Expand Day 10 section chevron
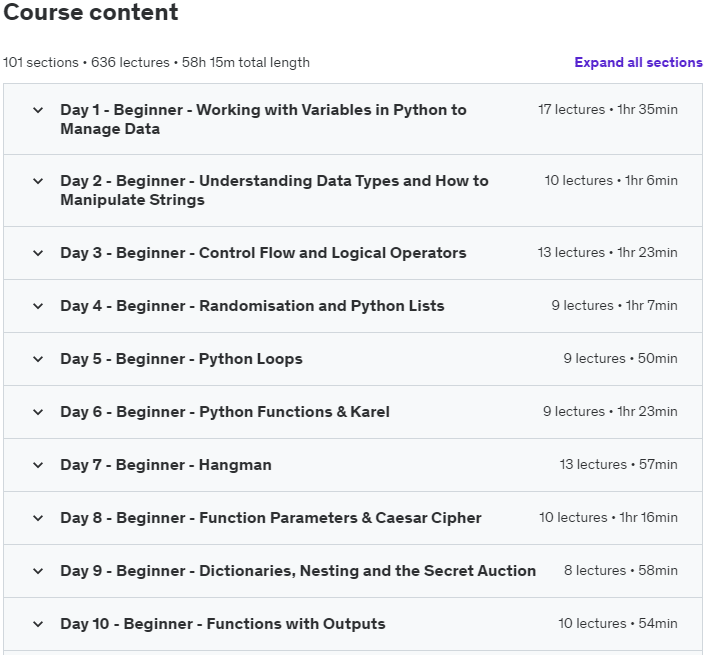 pyautogui.click(x=38, y=624)
